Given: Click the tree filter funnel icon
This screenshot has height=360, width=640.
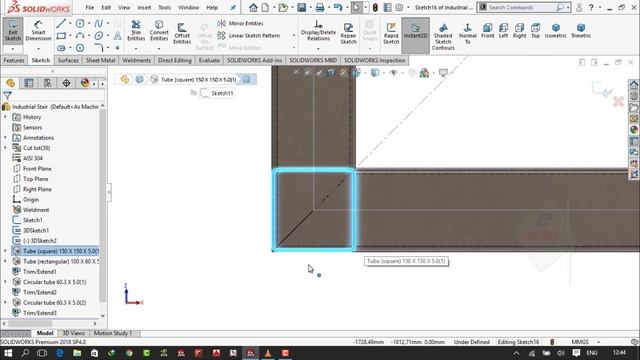Looking at the screenshot, I should [7, 96].
